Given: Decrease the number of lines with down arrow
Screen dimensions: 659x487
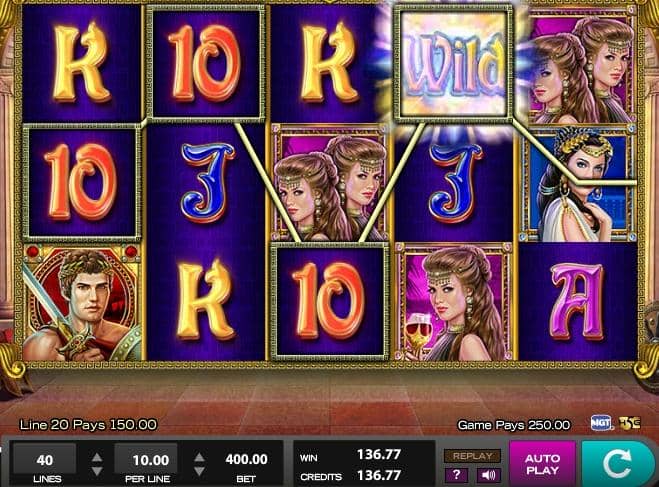Looking at the screenshot, I should pyautogui.click(x=97, y=471).
